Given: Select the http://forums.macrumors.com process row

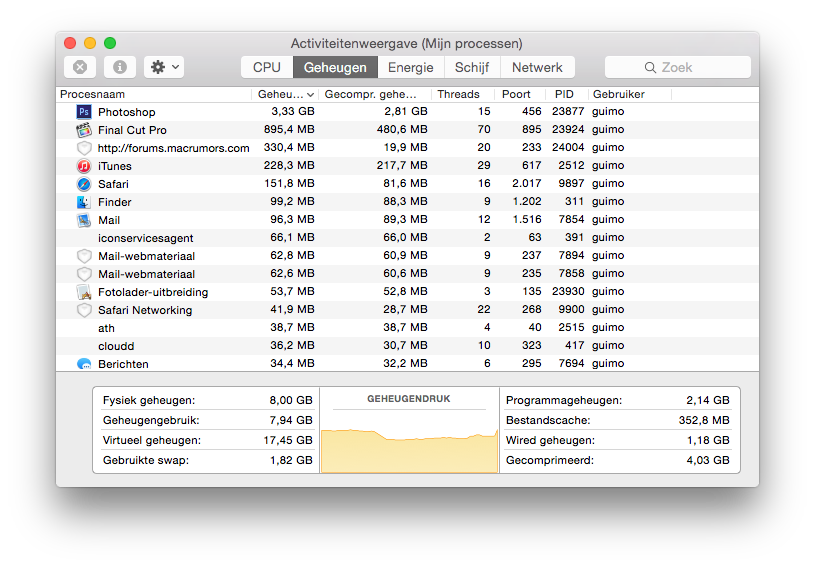Looking at the screenshot, I should tap(408, 148).
